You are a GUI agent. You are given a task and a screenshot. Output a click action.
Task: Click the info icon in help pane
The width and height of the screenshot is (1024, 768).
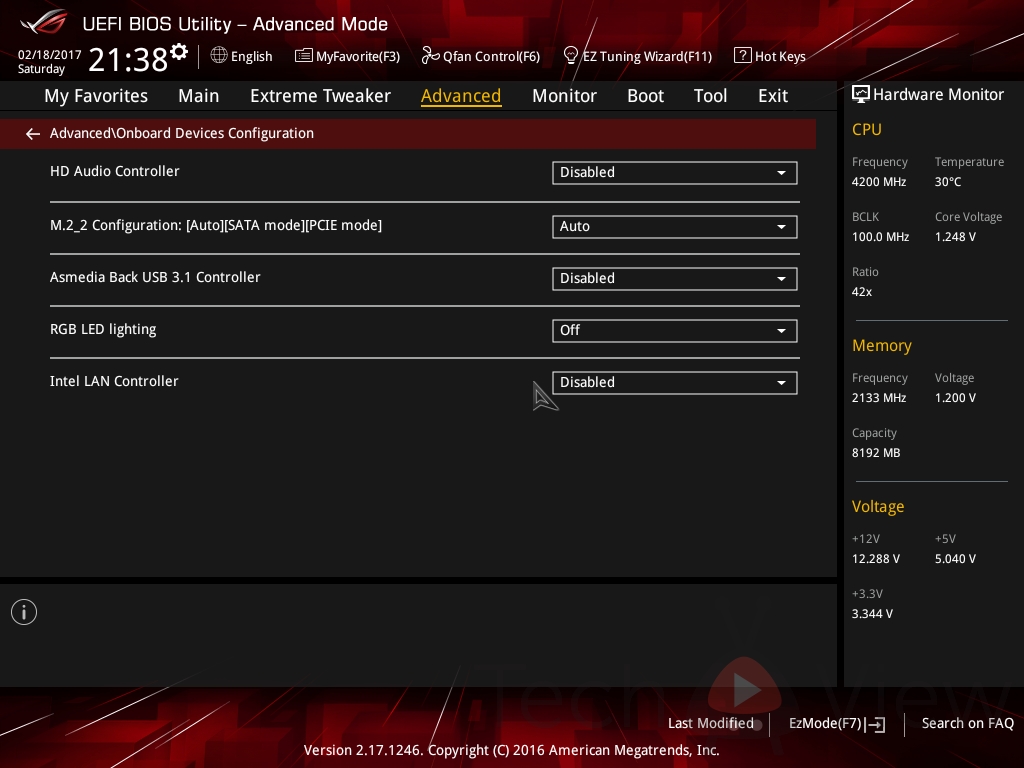point(24,612)
